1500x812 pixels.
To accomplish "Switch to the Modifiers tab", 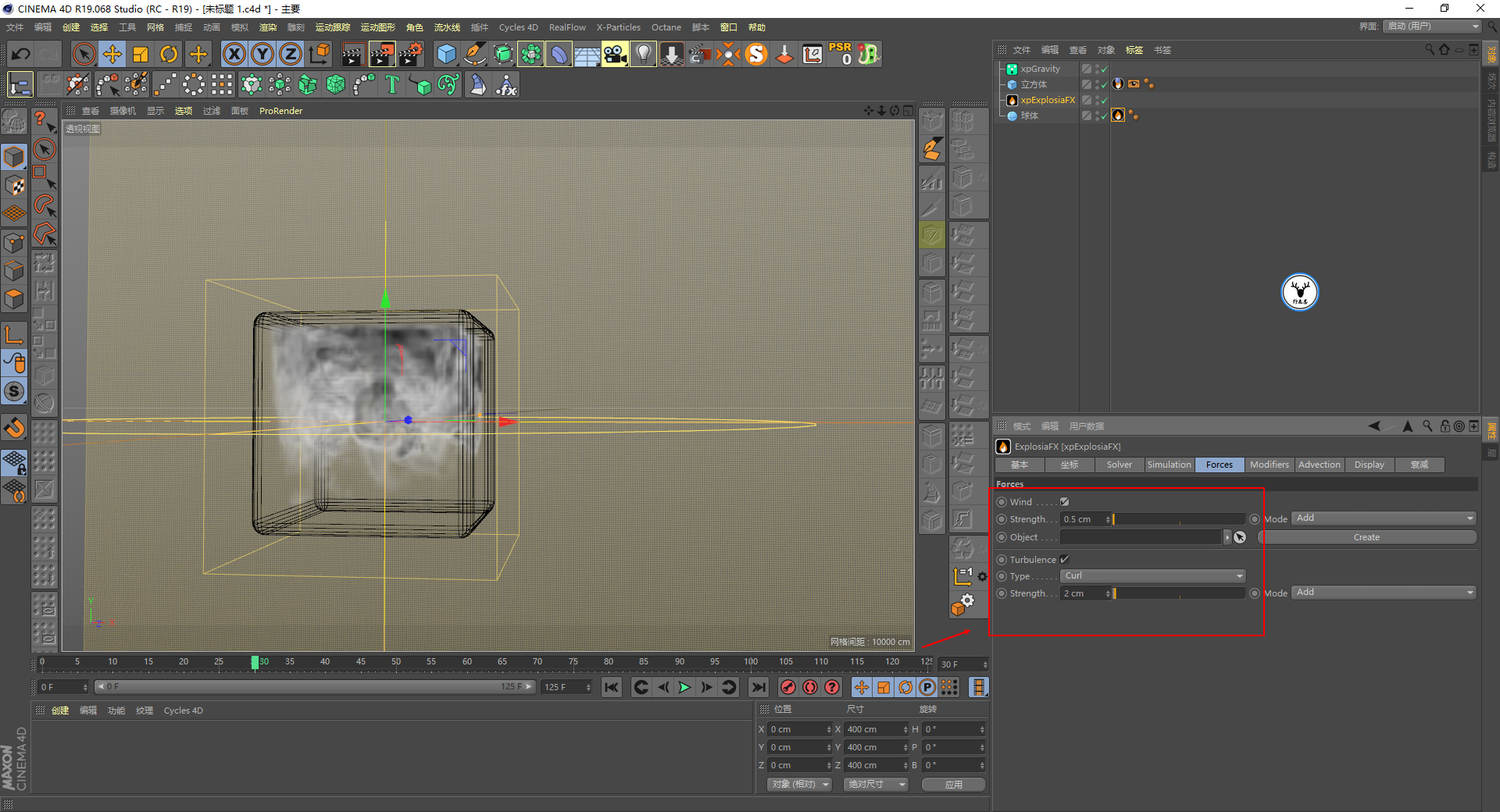I will click(x=1269, y=465).
